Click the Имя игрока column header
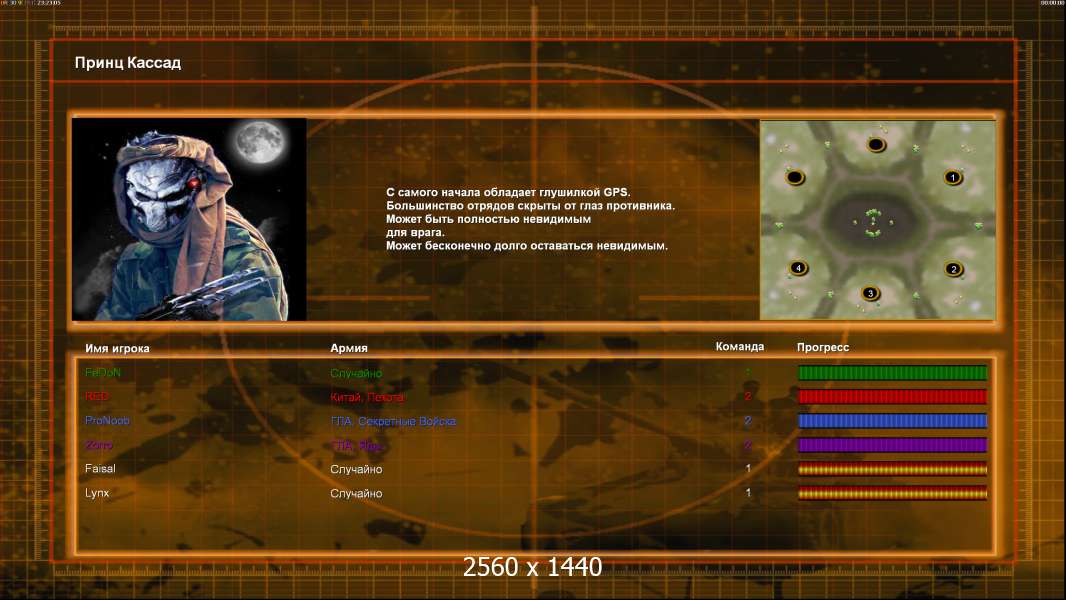Viewport: 1066px width, 600px height. (117, 348)
